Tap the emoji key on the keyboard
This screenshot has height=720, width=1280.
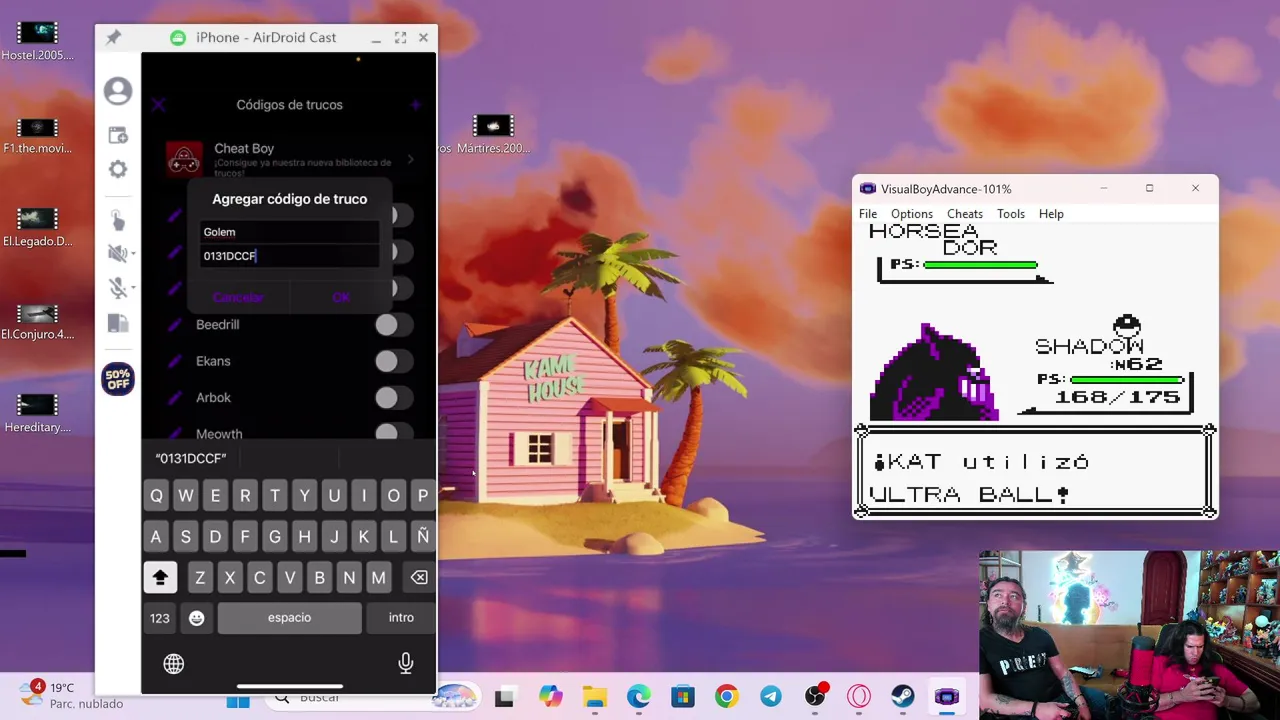tap(197, 618)
